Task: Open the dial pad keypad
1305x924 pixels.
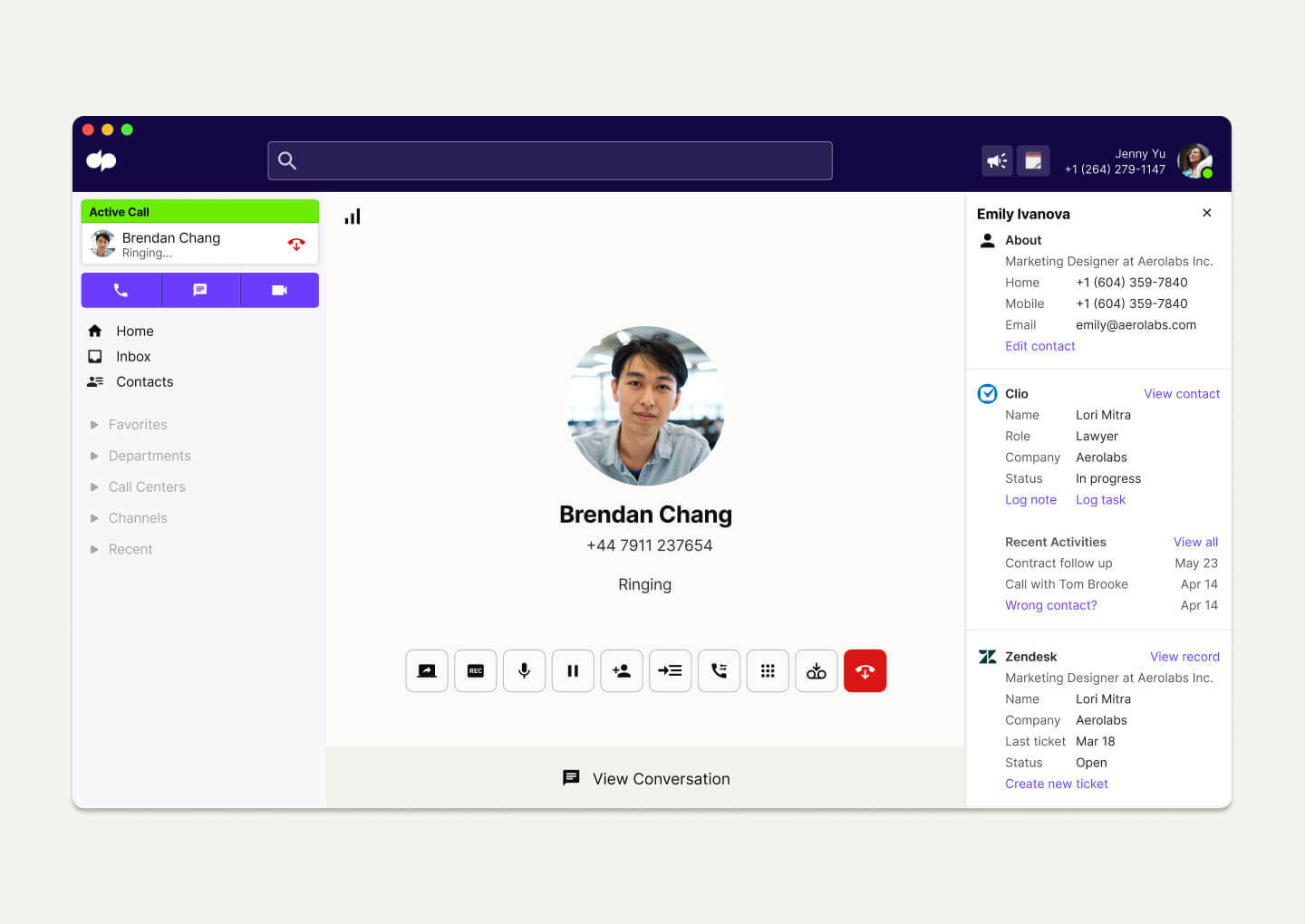Action: 768,670
